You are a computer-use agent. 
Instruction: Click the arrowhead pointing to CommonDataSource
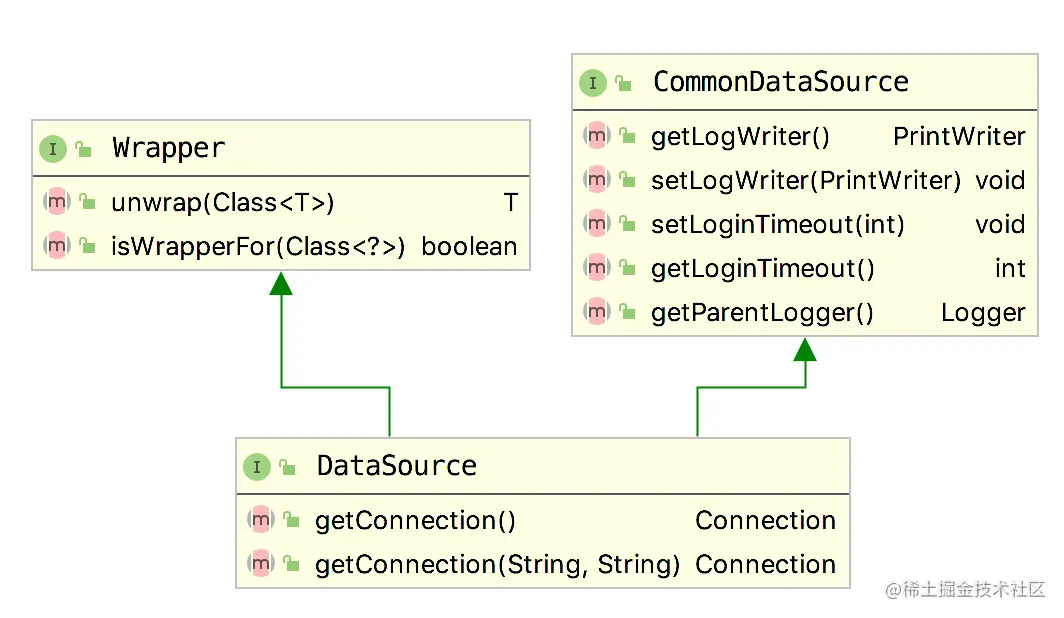pyautogui.click(x=805, y=349)
